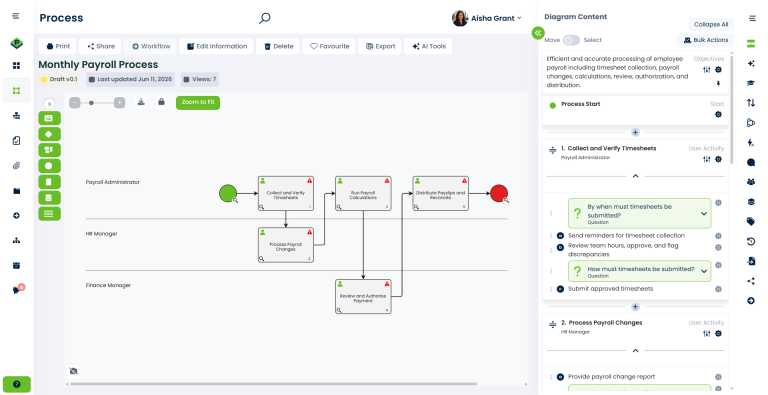Add step with plus below Process Start

pyautogui.click(x=635, y=132)
